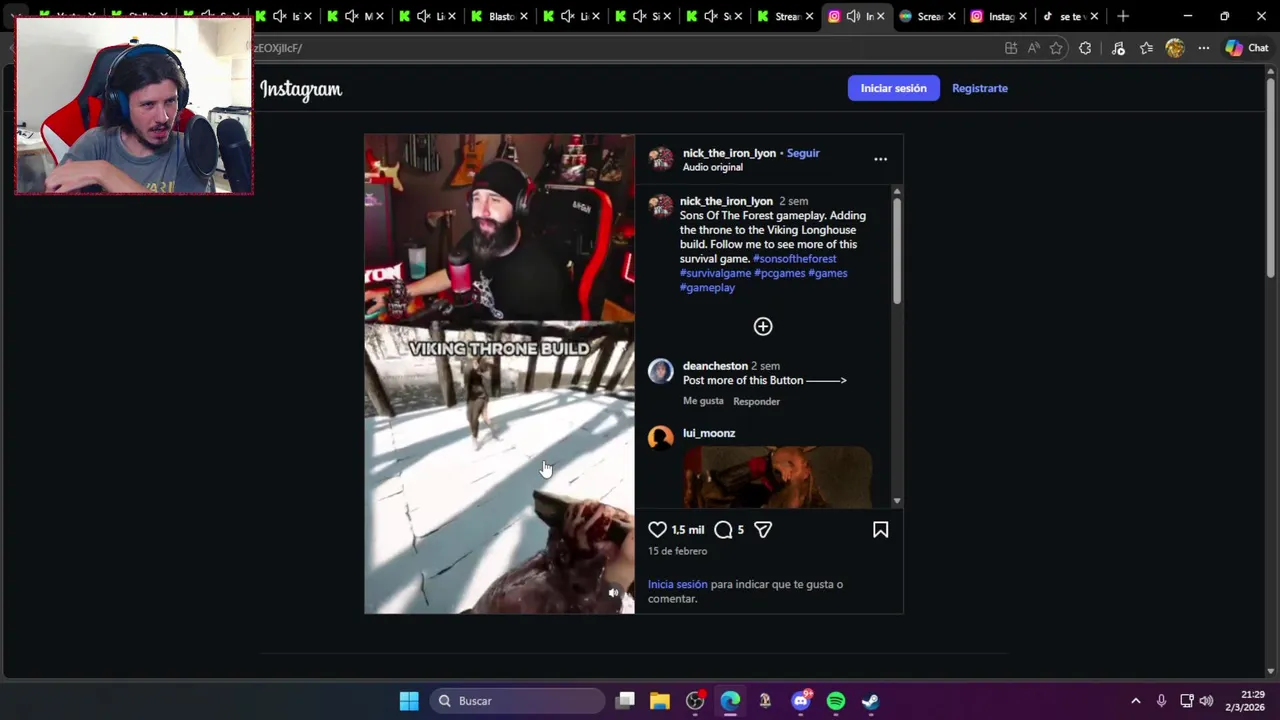Open deancheston's profile picture

[x=661, y=372]
